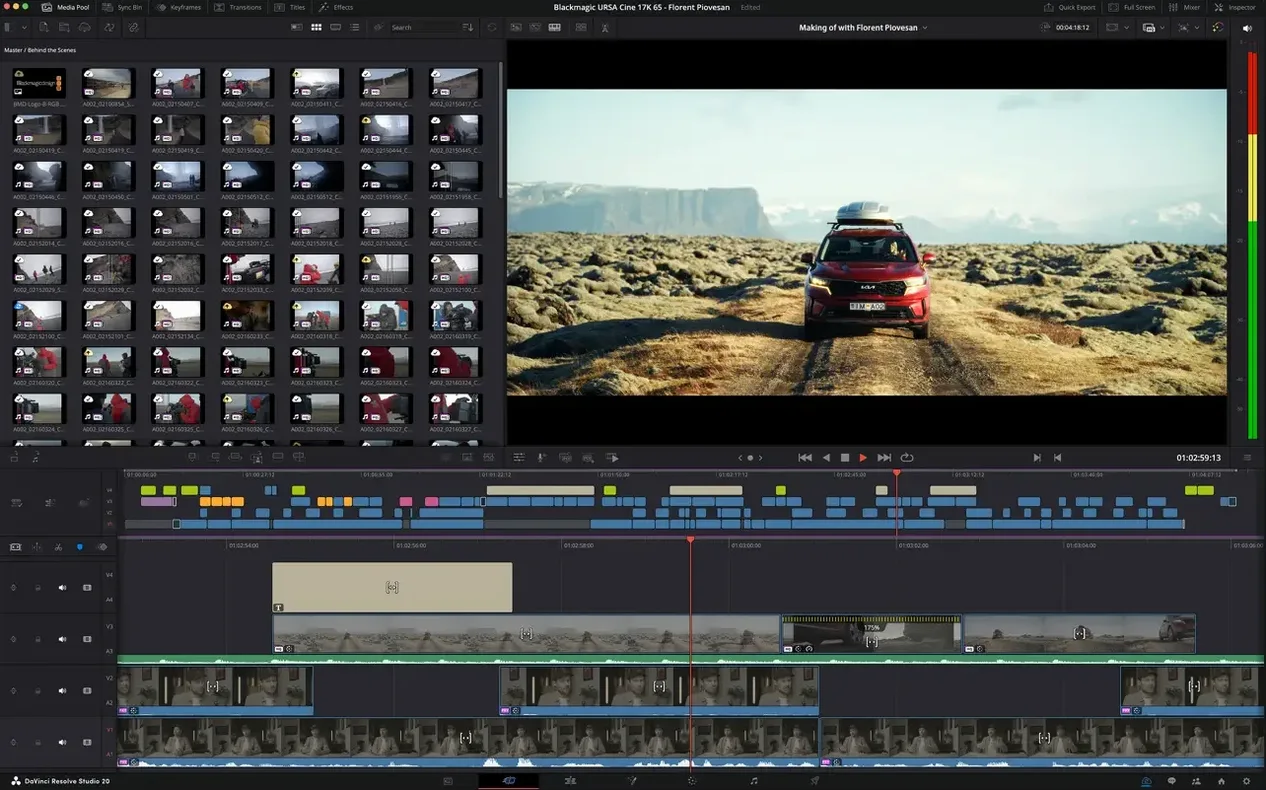Toggle audio mute speaker icon above meters

pyautogui.click(x=1246, y=28)
